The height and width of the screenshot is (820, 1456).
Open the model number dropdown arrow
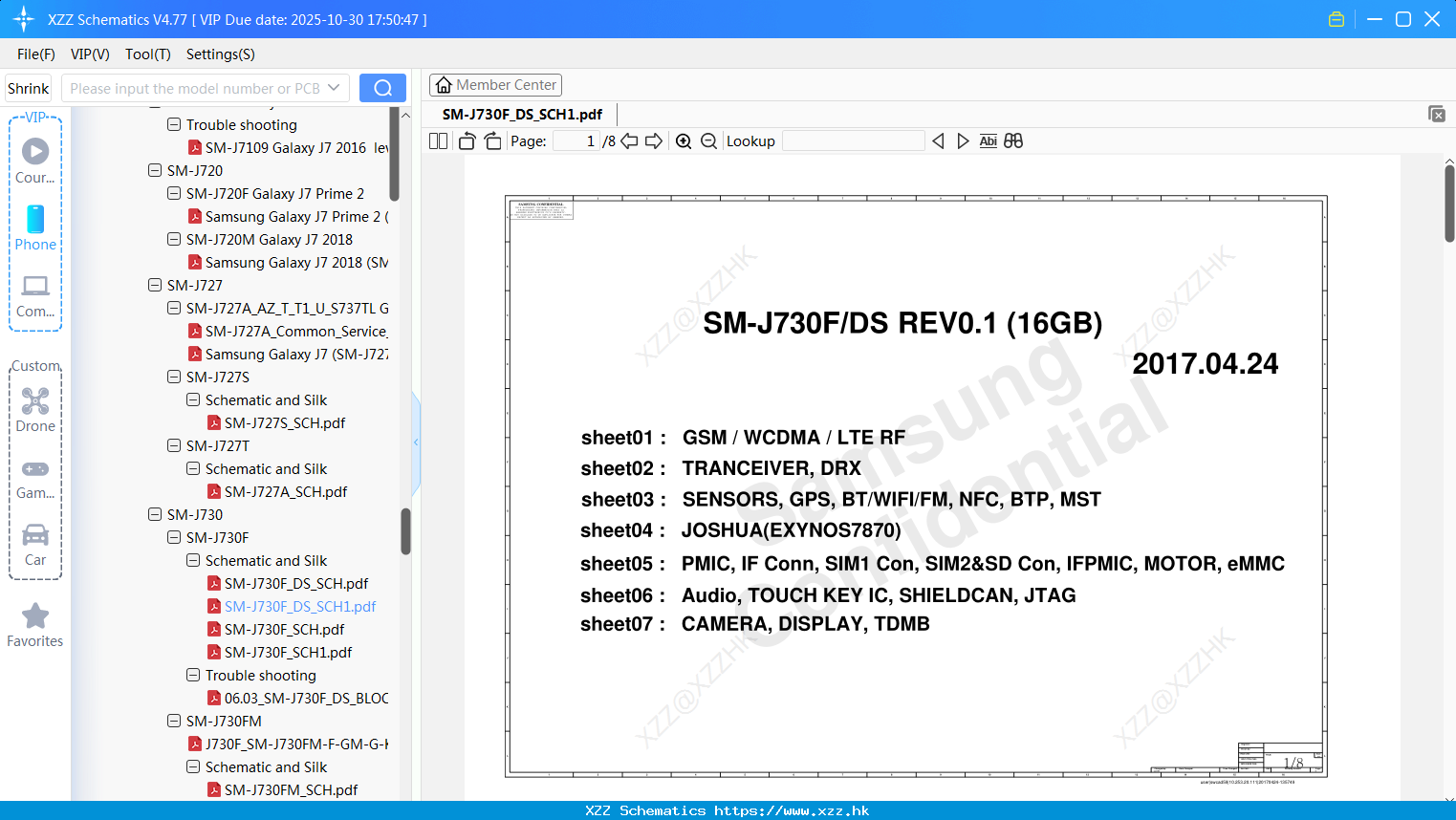pos(334,88)
